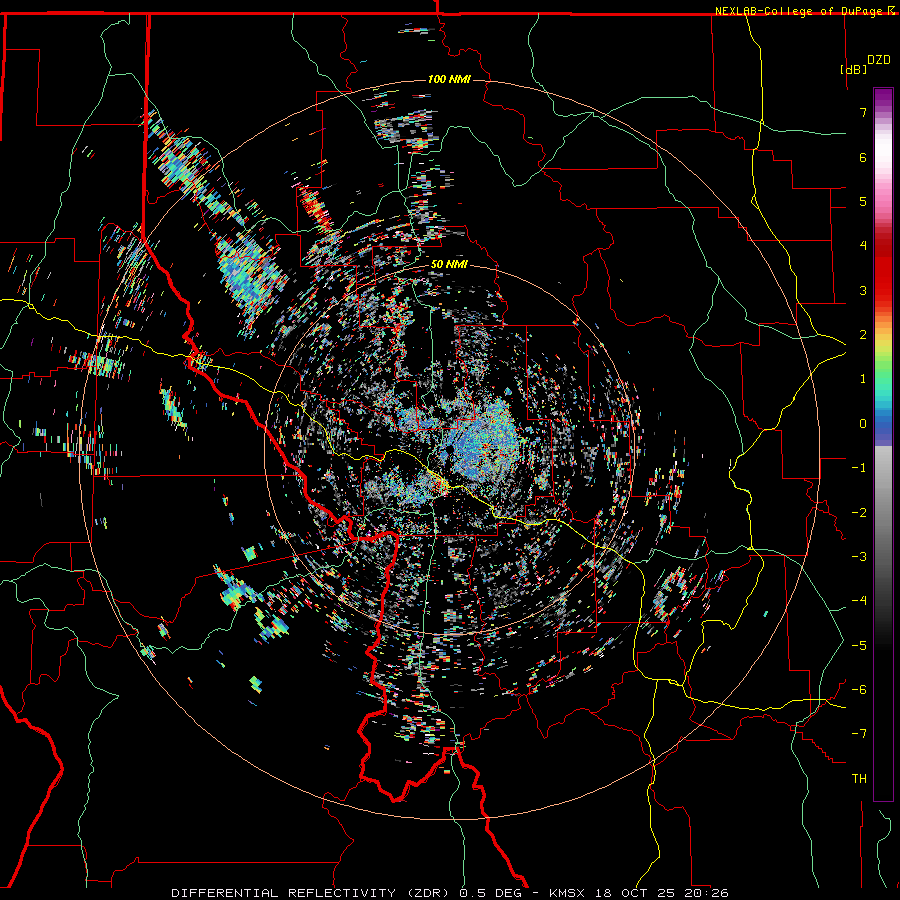Click the scale value "-7"
The image size is (900, 900).
click(x=859, y=734)
